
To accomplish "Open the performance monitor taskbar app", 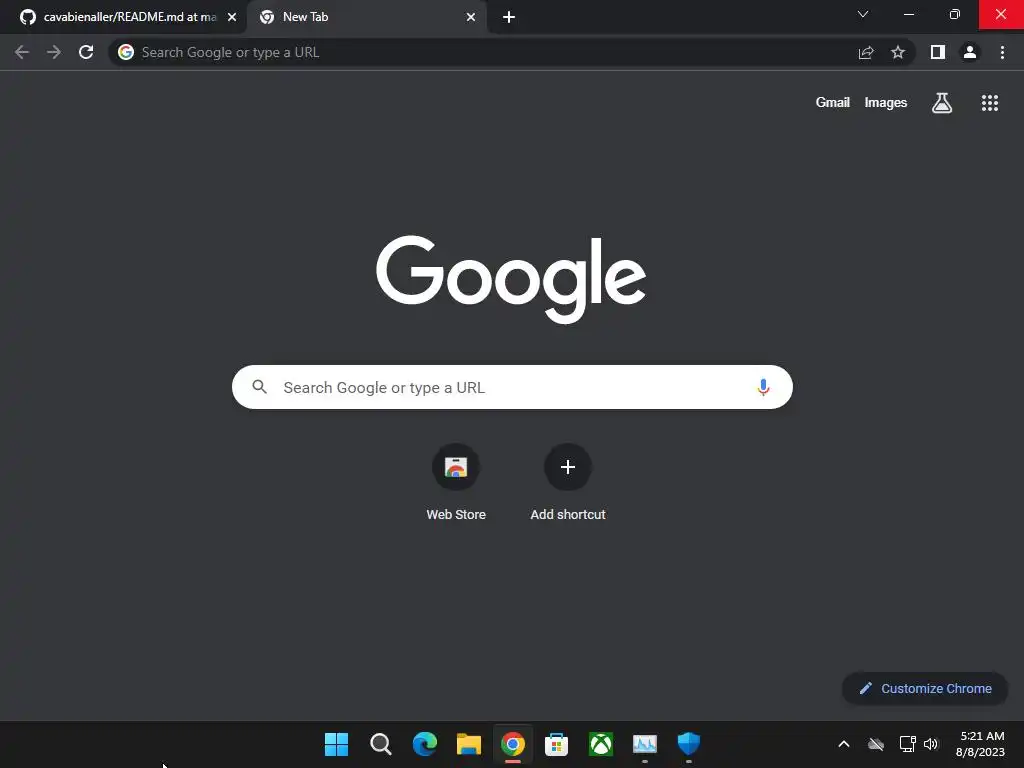I will point(645,744).
